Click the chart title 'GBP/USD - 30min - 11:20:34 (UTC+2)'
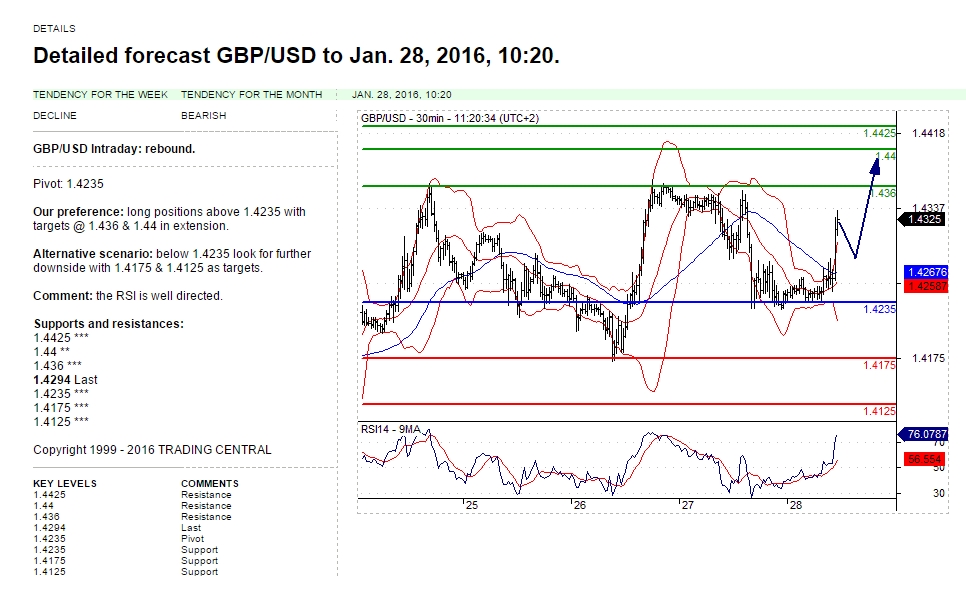This screenshot has width=966, height=589. point(450,118)
